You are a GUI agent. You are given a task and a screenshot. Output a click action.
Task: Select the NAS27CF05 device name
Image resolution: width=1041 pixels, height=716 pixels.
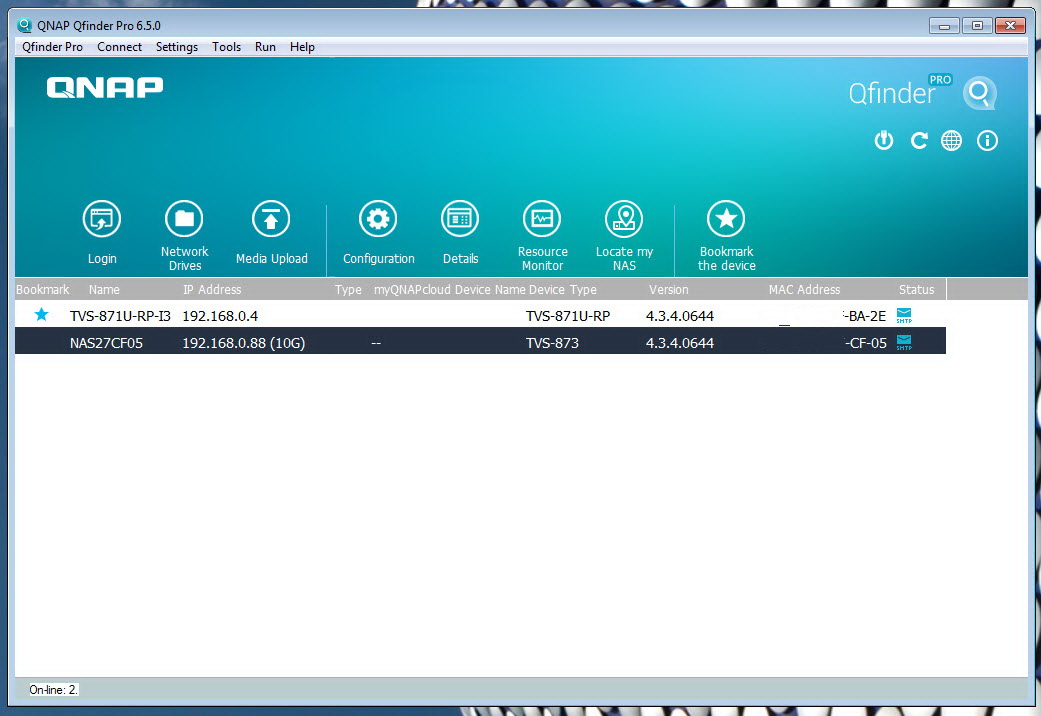[x=106, y=343]
